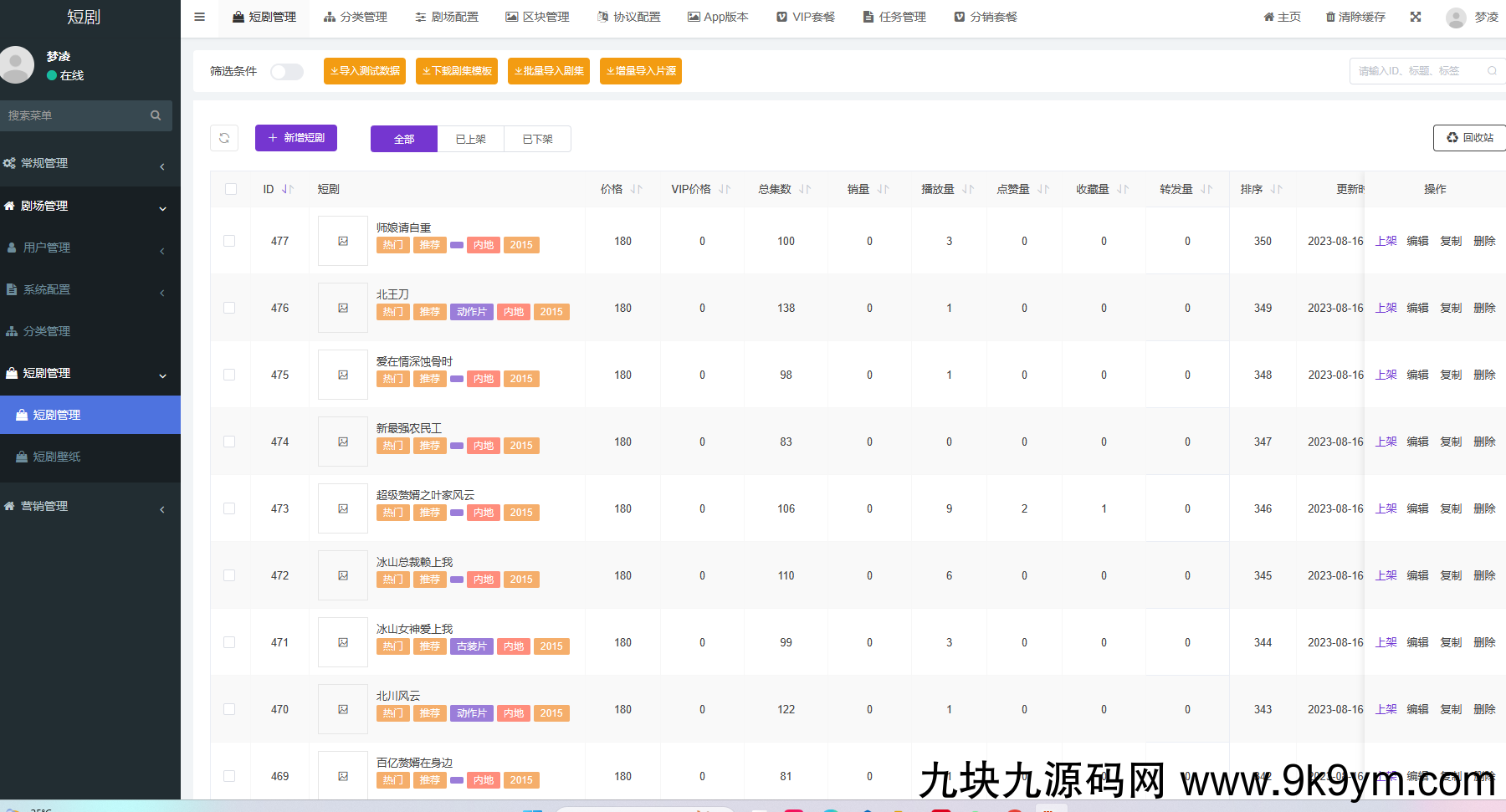Click the profile avatar in sidebar
1506x812 pixels.
17,65
